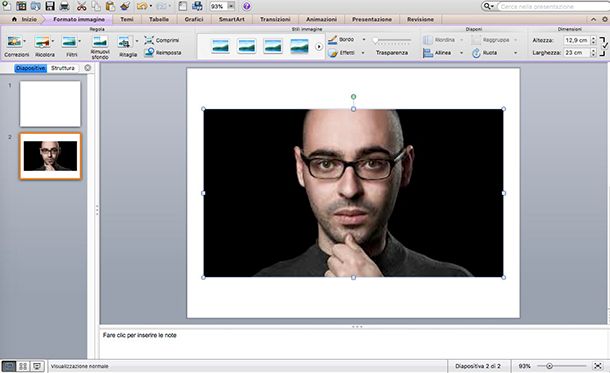Adjust the Trasparenza slider

[391, 40]
